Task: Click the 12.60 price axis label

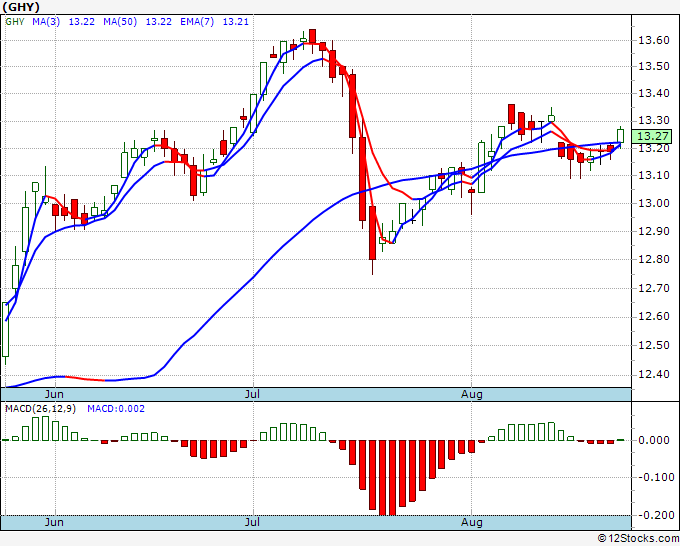Action: click(654, 317)
